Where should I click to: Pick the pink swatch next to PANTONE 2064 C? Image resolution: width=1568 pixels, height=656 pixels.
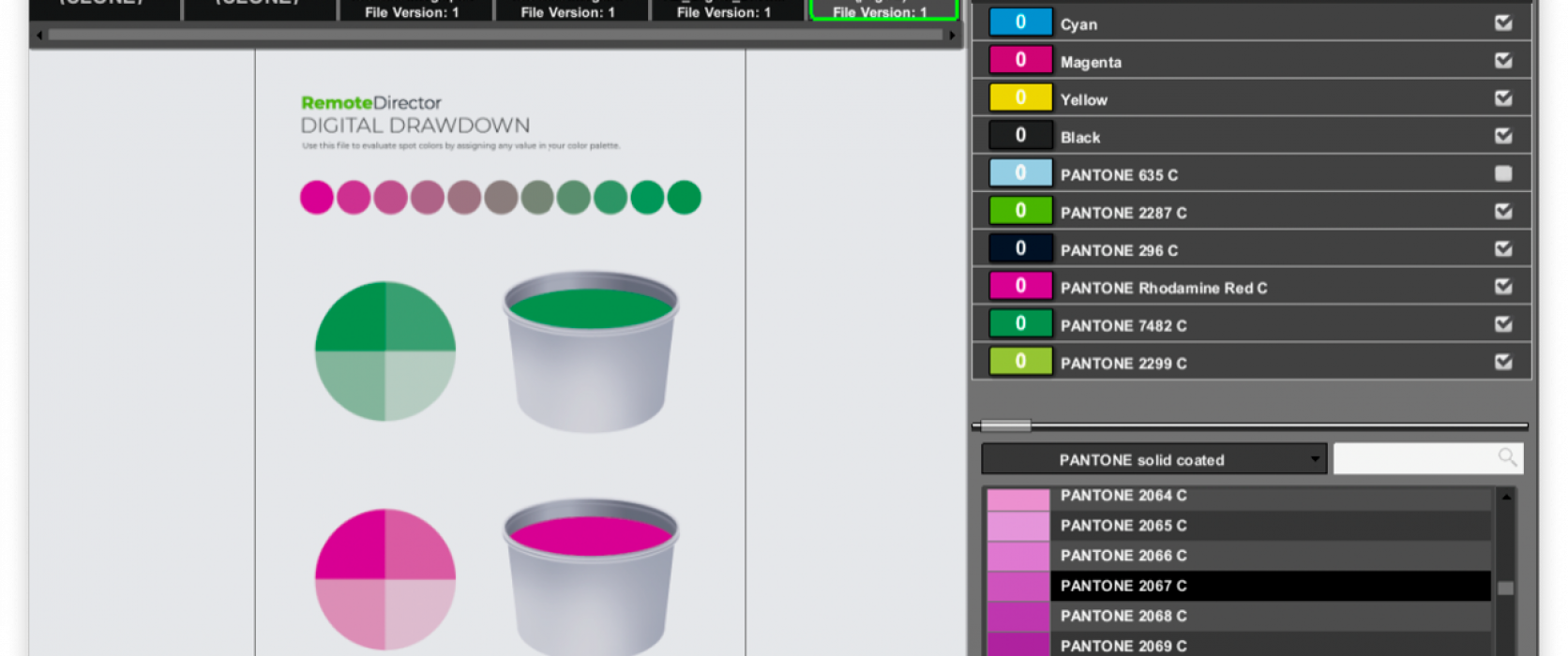click(1018, 497)
